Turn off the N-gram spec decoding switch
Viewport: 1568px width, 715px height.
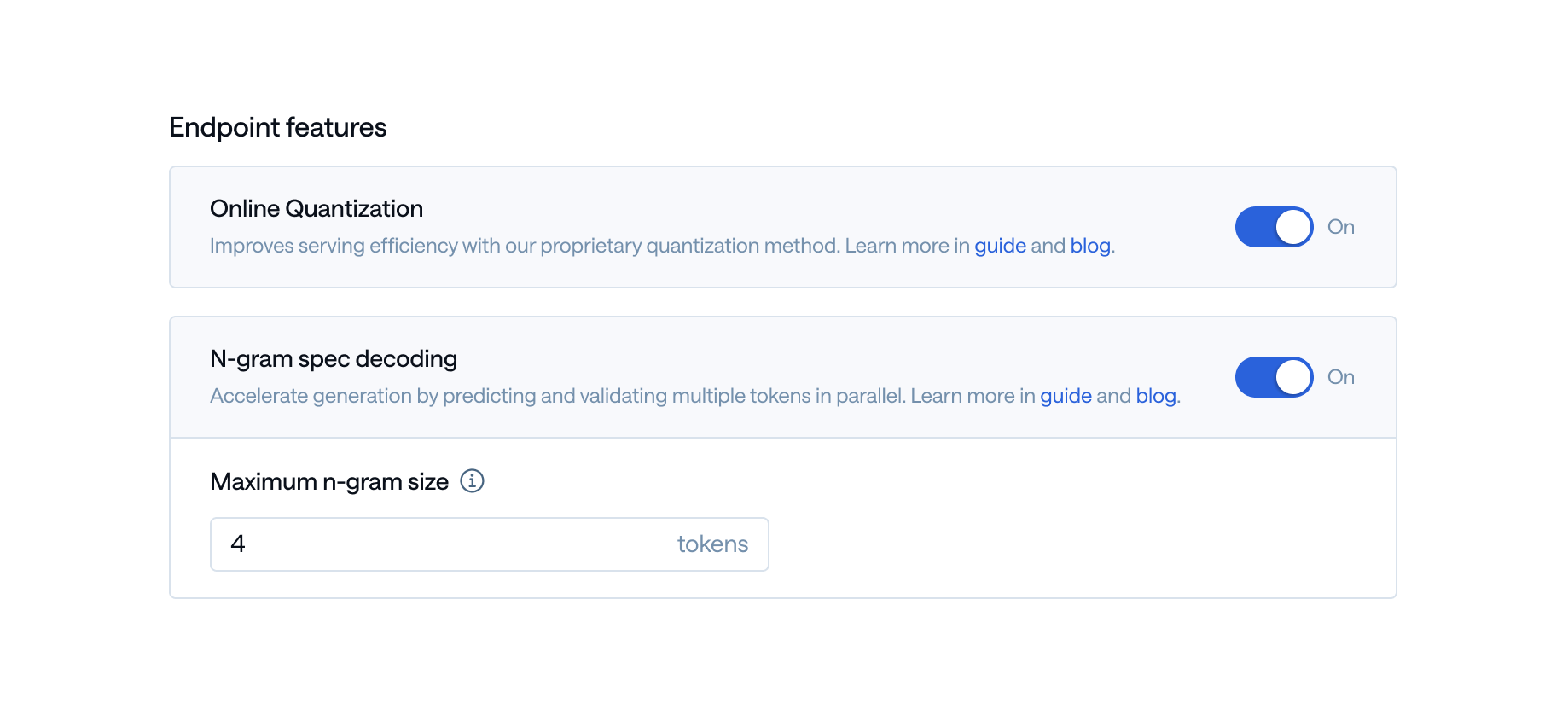[x=1274, y=377]
